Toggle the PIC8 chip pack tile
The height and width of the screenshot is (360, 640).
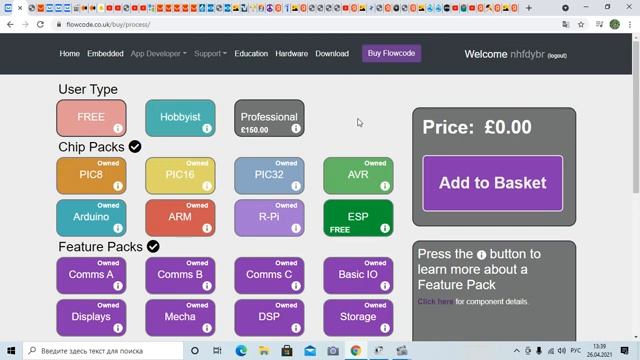tap(91, 176)
